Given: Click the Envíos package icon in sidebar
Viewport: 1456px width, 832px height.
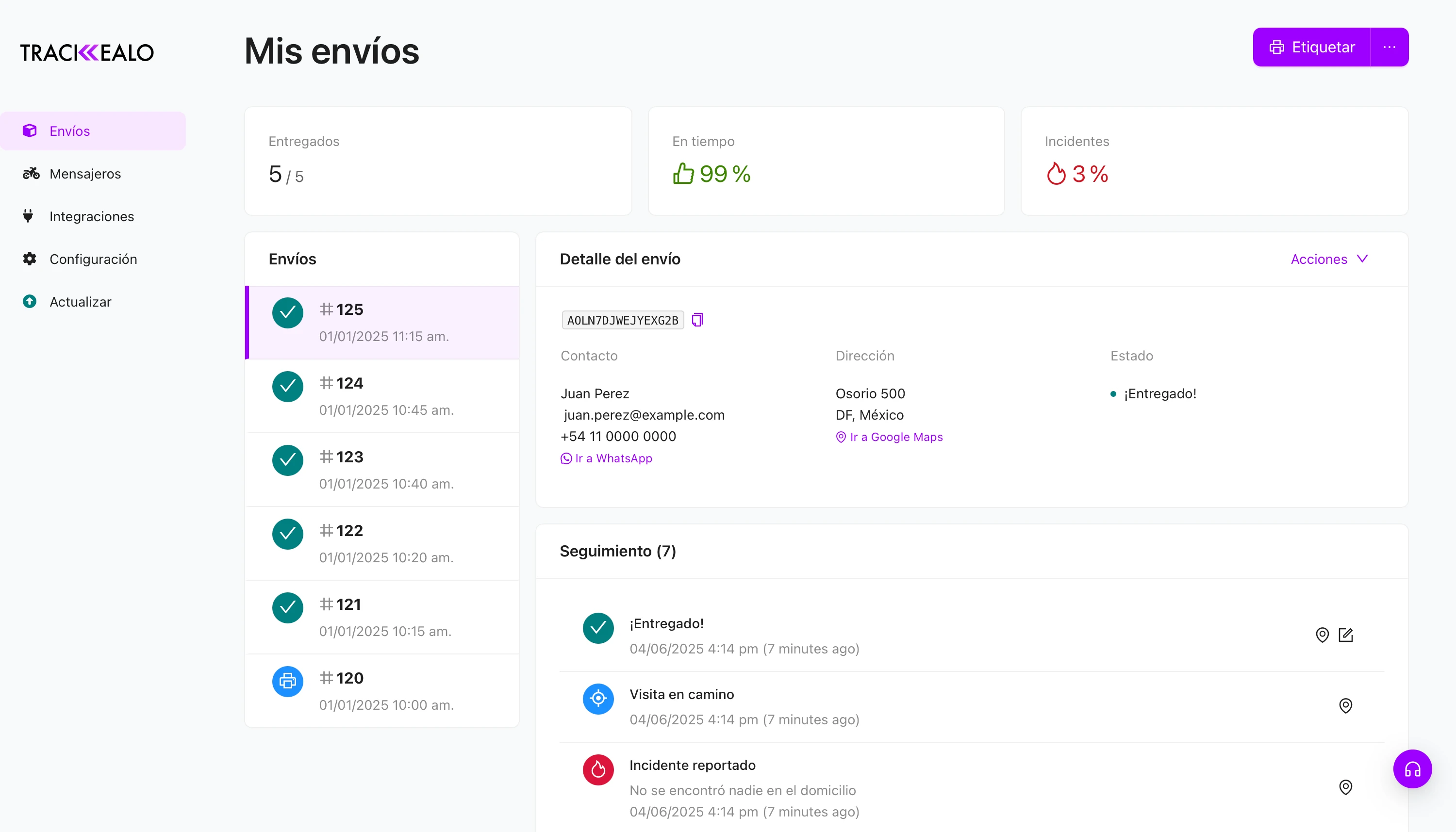Looking at the screenshot, I should tap(30, 131).
